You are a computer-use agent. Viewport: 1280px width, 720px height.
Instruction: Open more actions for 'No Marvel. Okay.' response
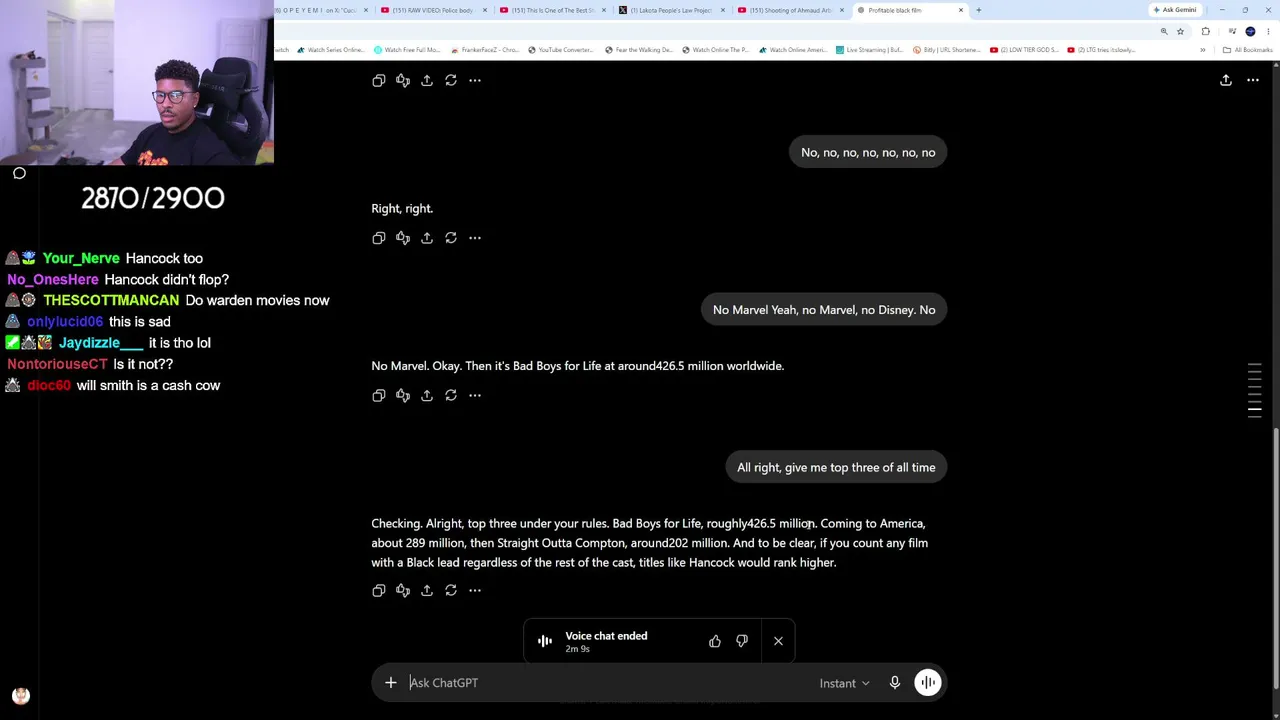click(x=475, y=395)
